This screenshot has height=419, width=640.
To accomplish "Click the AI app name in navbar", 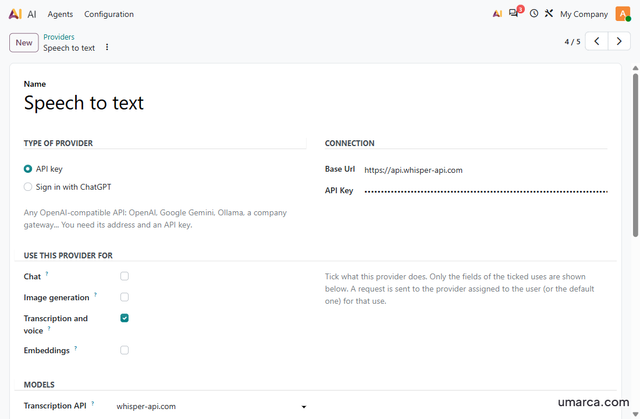I will tap(32, 14).
